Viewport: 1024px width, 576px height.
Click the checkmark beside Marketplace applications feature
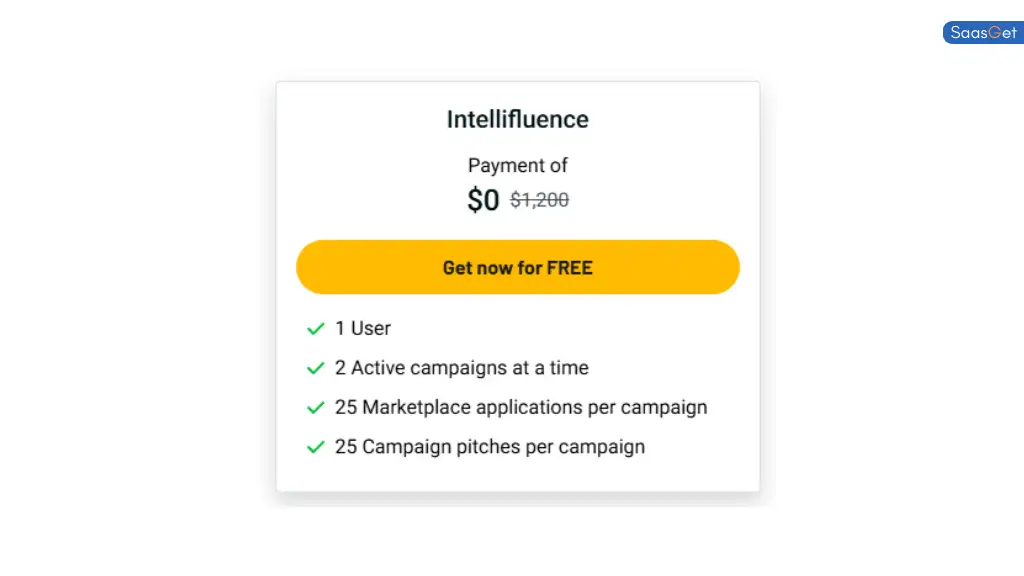point(316,407)
